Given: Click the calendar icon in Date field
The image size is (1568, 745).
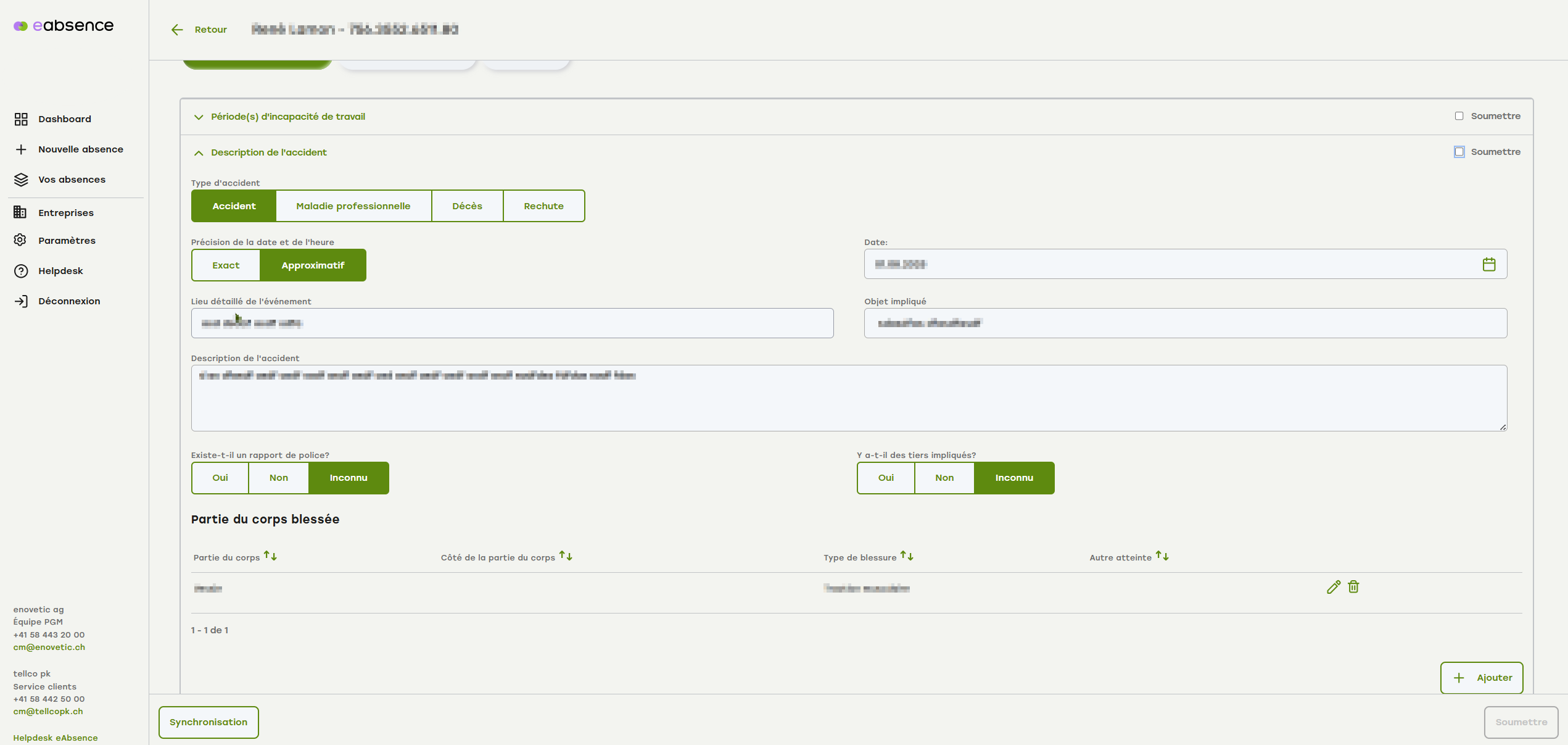Looking at the screenshot, I should 1488,264.
